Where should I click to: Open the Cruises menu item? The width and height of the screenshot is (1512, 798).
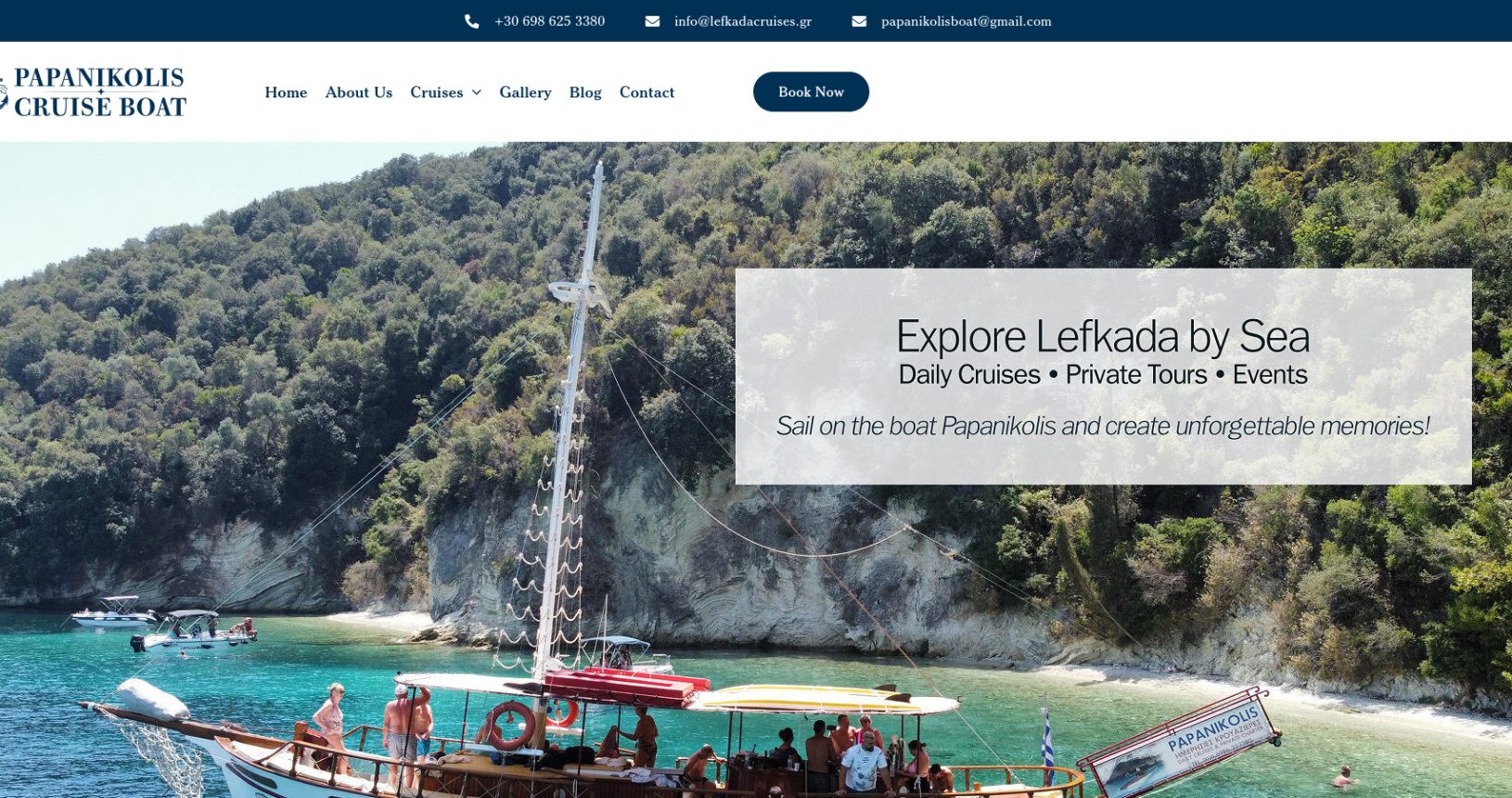[x=436, y=93]
